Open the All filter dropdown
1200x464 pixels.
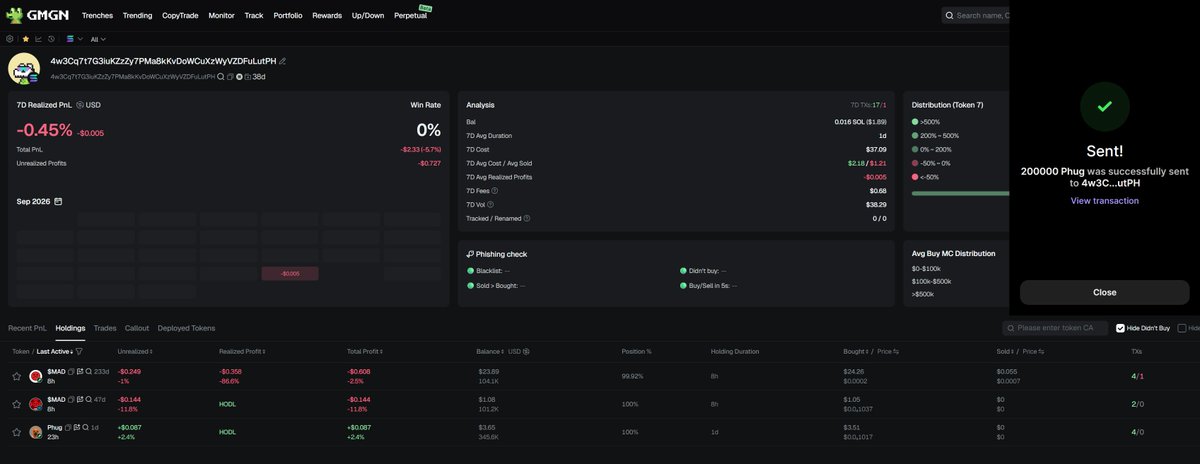(x=98, y=39)
